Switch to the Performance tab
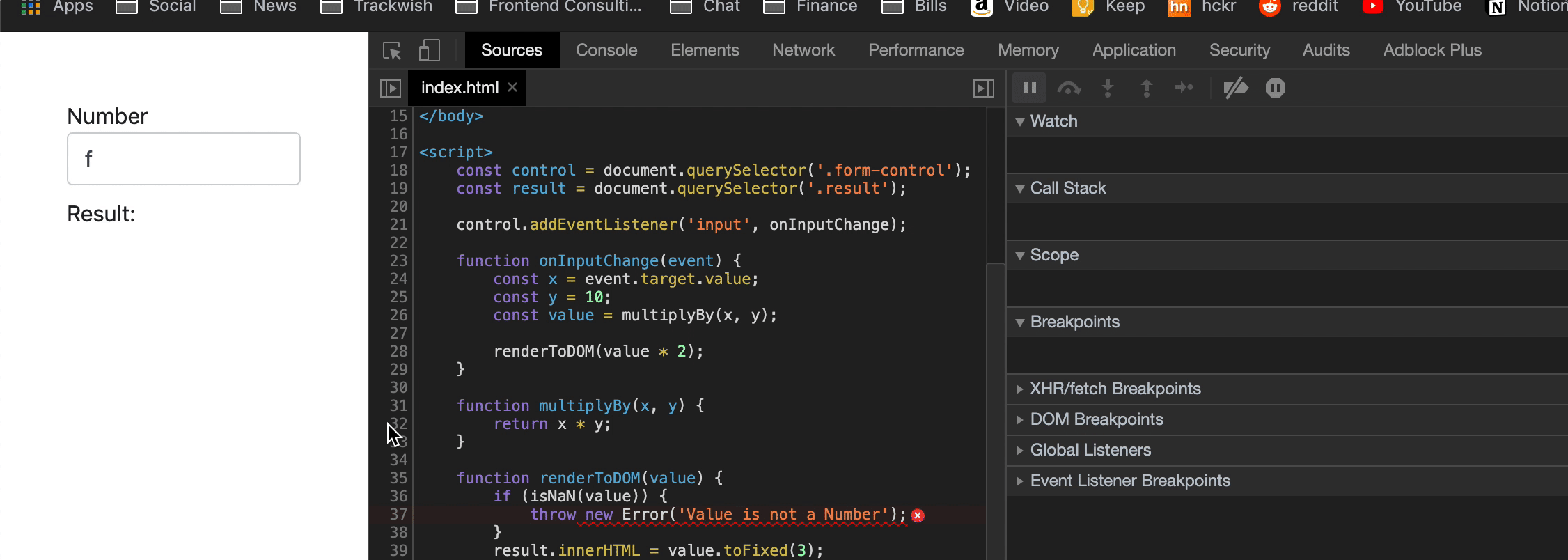Viewport: 1568px width, 560px height. pos(916,50)
